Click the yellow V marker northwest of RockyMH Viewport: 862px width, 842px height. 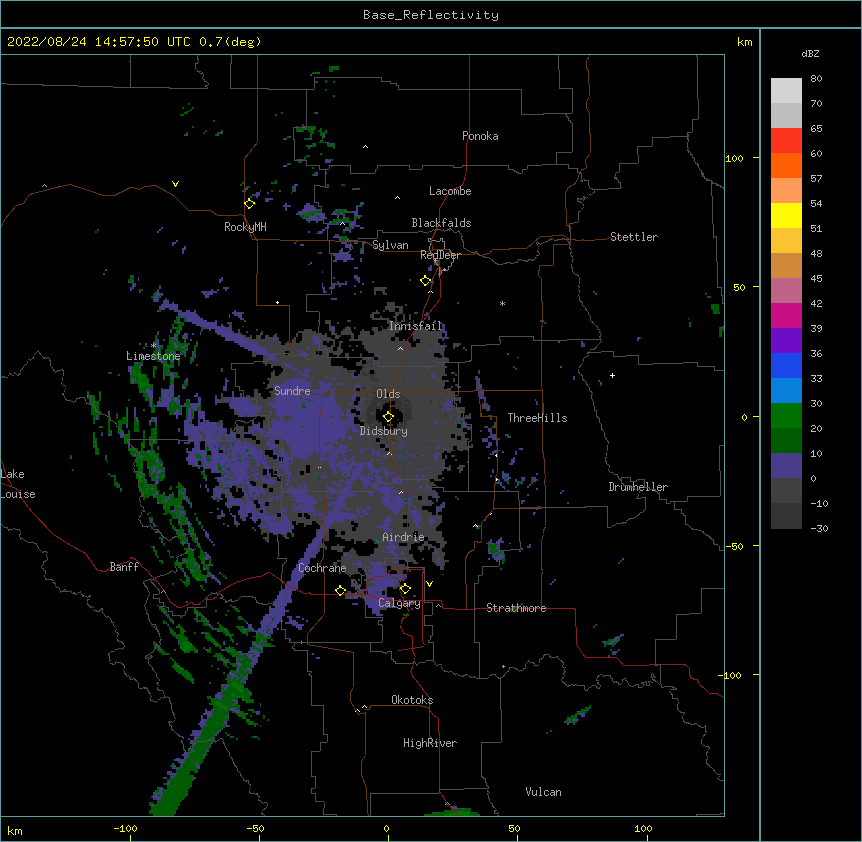(175, 184)
